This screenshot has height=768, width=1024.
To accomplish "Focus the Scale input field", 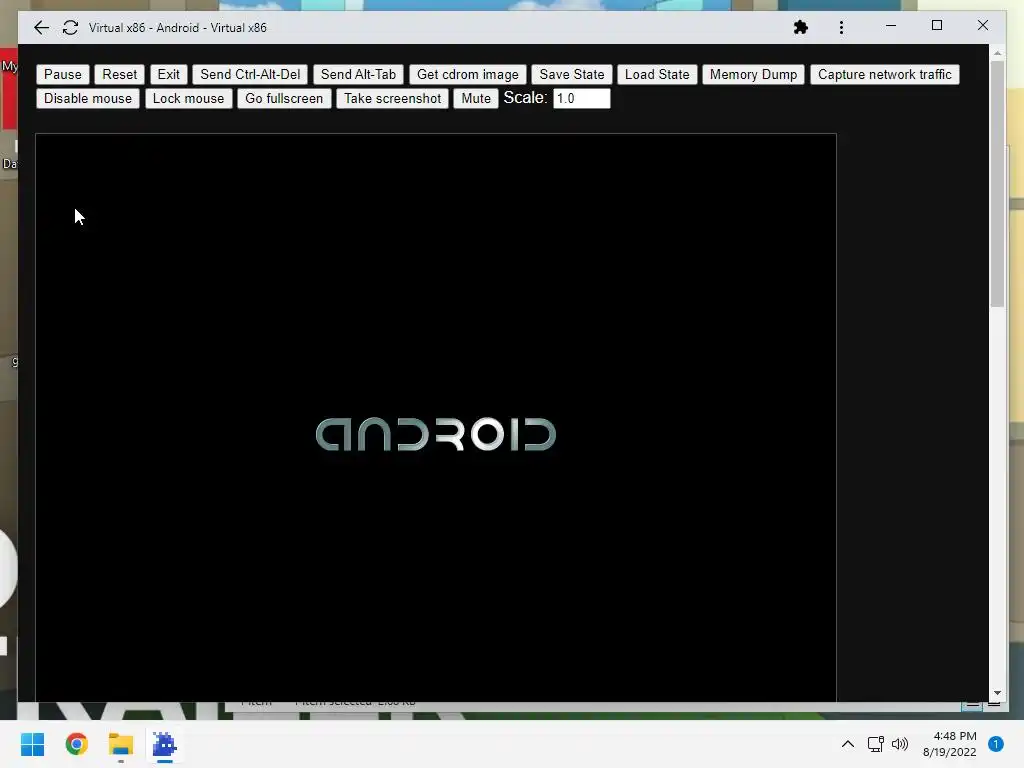I will click(x=582, y=99).
